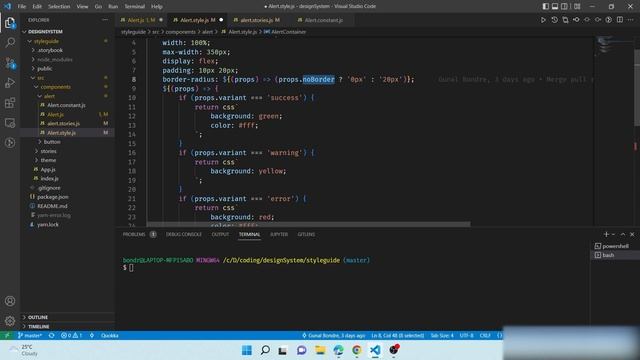Open File Explorer from taskbar

[x=320, y=350]
